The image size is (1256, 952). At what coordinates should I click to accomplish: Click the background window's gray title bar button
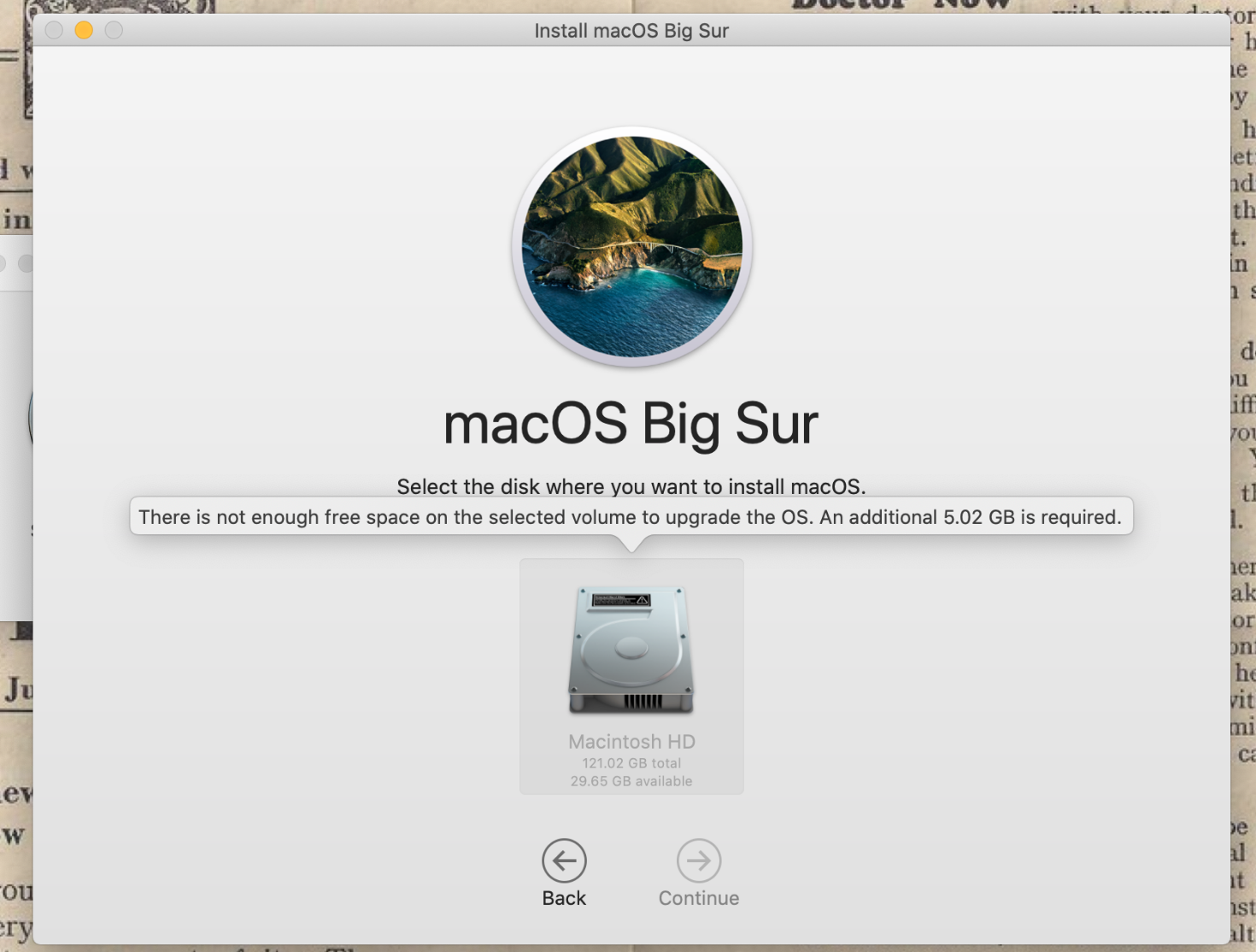(25, 263)
